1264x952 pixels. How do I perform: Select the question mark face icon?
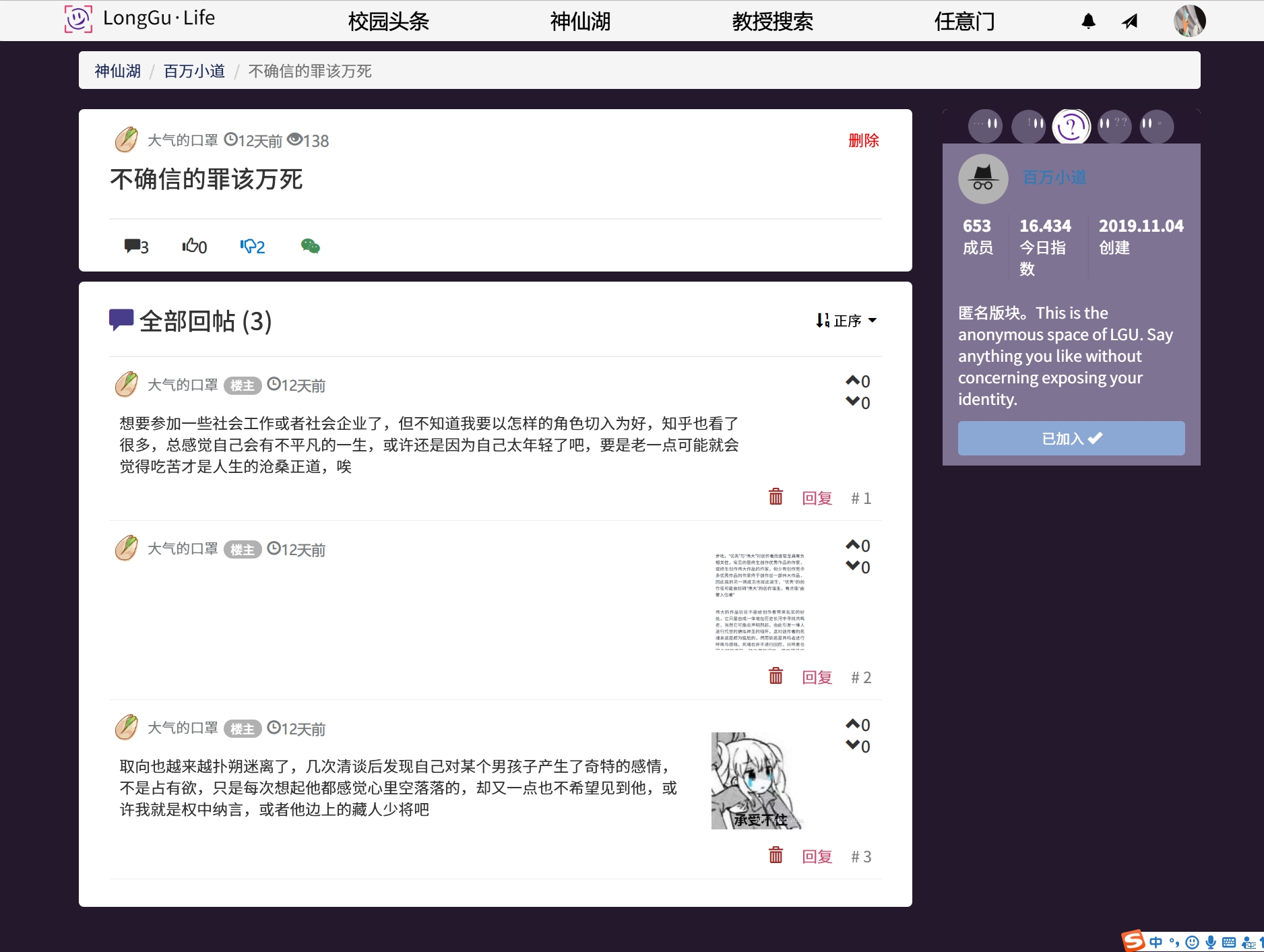tap(1071, 126)
